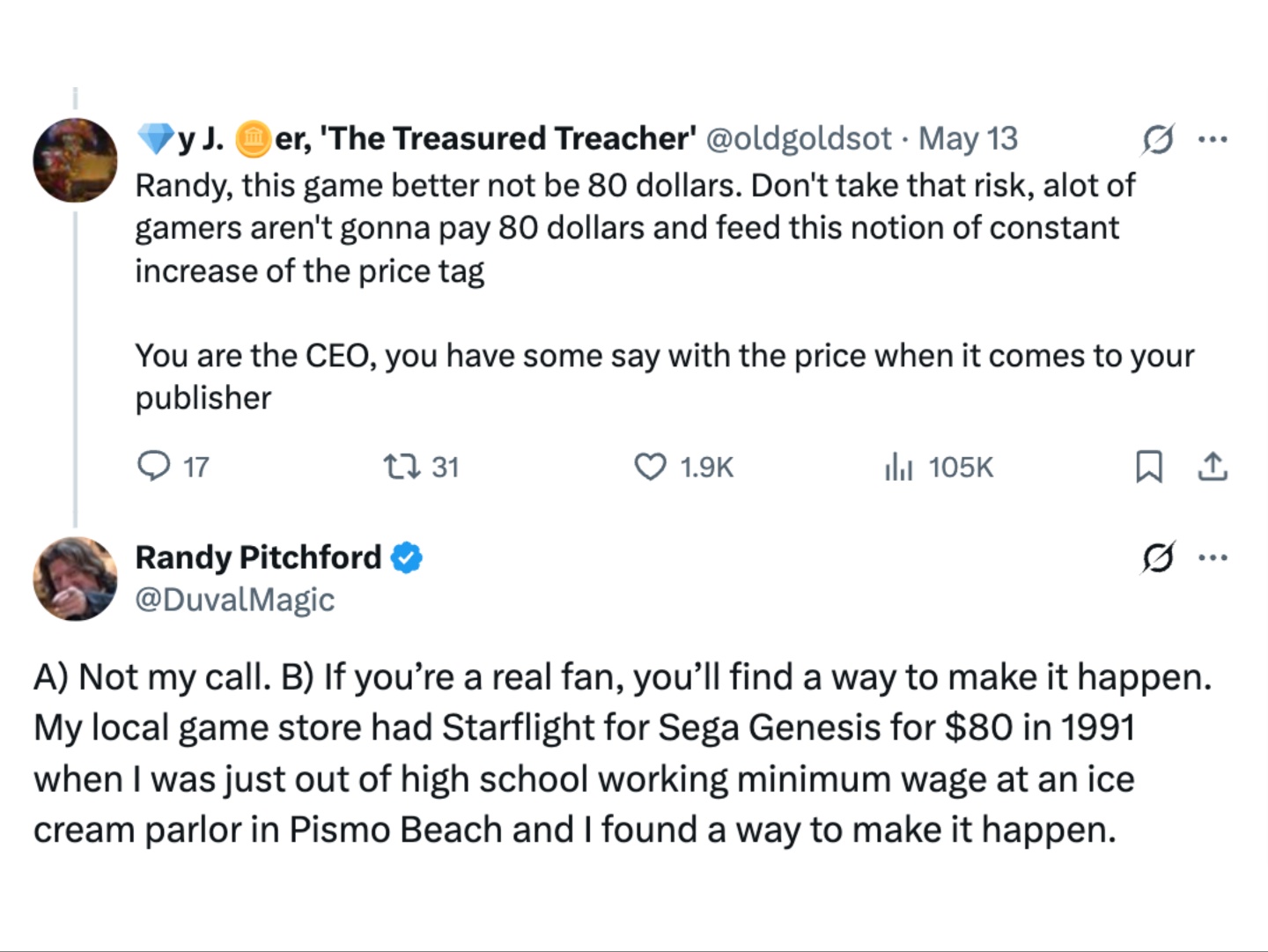Reply to the oldgoldsot tweet
The height and width of the screenshot is (952, 1268).
155,466
